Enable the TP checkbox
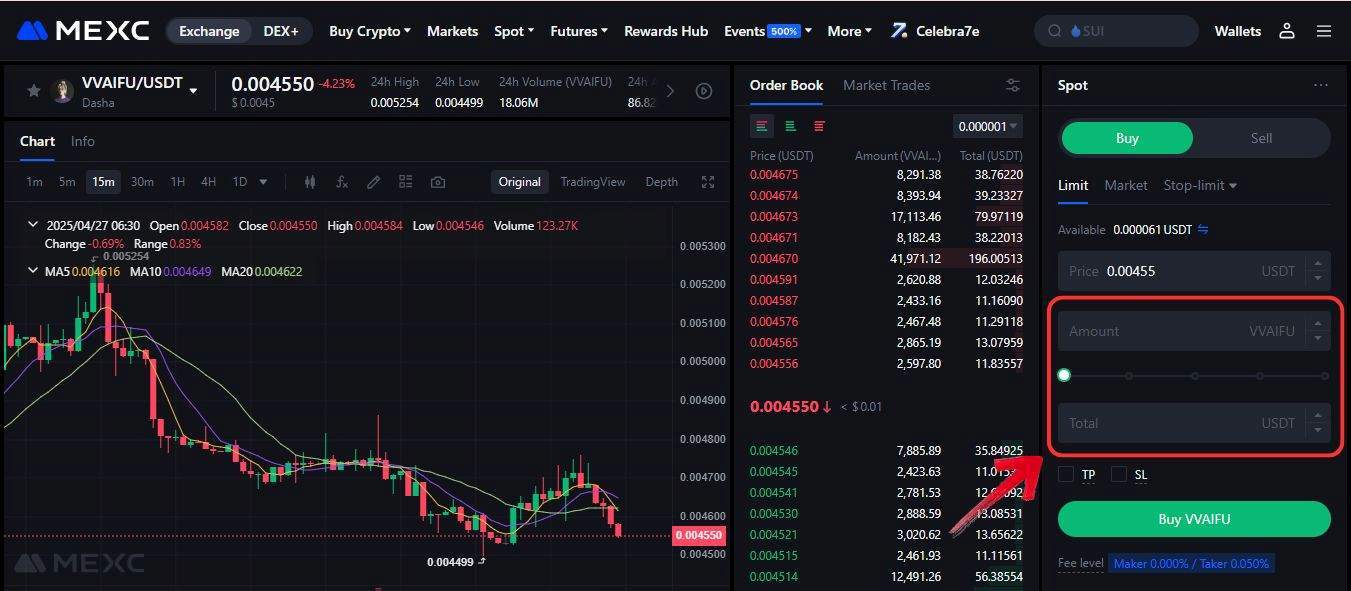 pos(1066,474)
